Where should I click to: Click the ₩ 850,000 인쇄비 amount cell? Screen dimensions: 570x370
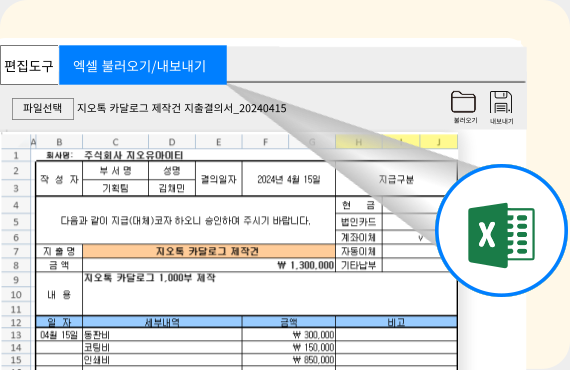289,360
